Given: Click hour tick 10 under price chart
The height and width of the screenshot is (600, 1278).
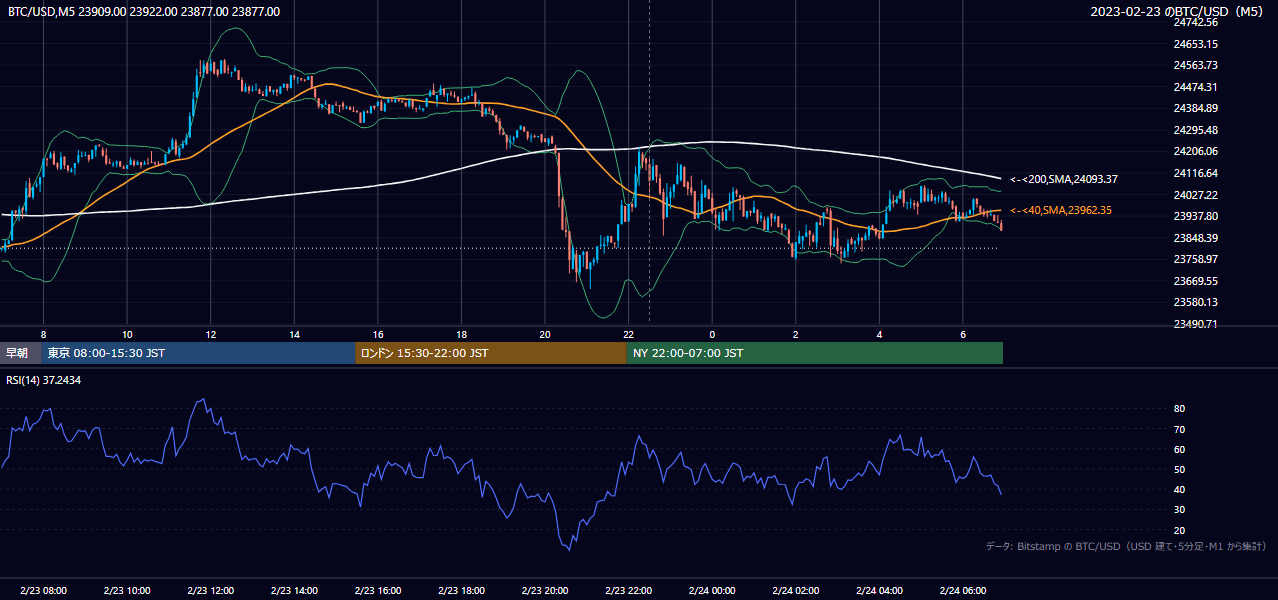Looking at the screenshot, I should [x=127, y=334].
